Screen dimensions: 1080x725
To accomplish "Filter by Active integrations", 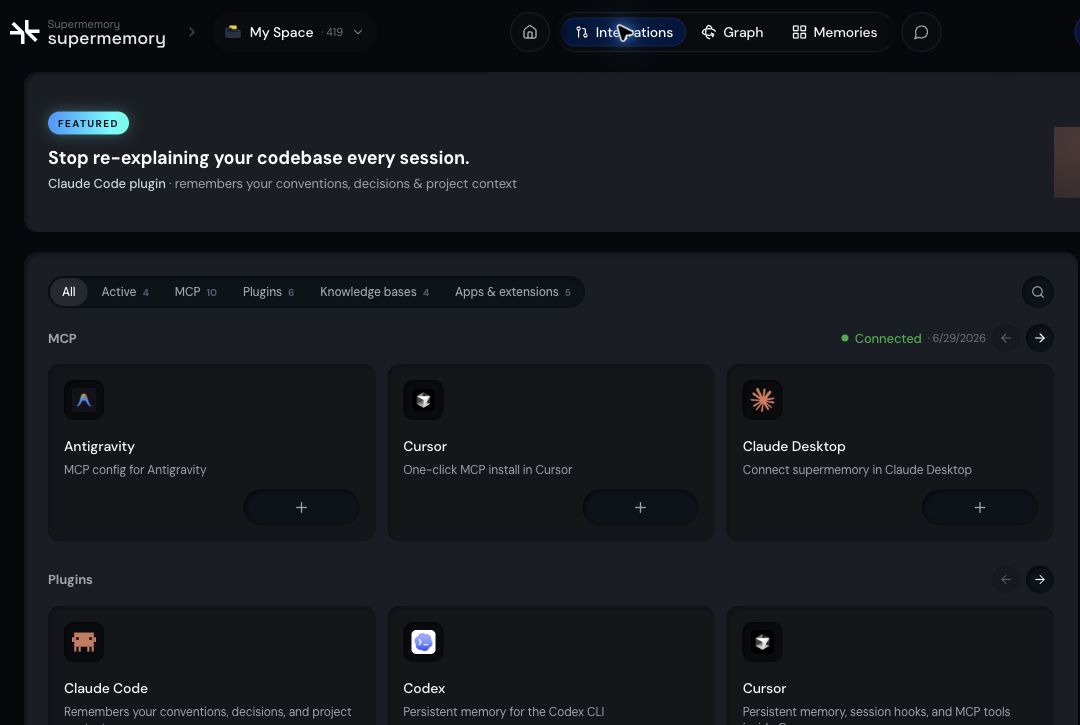I will pyautogui.click(x=125, y=292).
